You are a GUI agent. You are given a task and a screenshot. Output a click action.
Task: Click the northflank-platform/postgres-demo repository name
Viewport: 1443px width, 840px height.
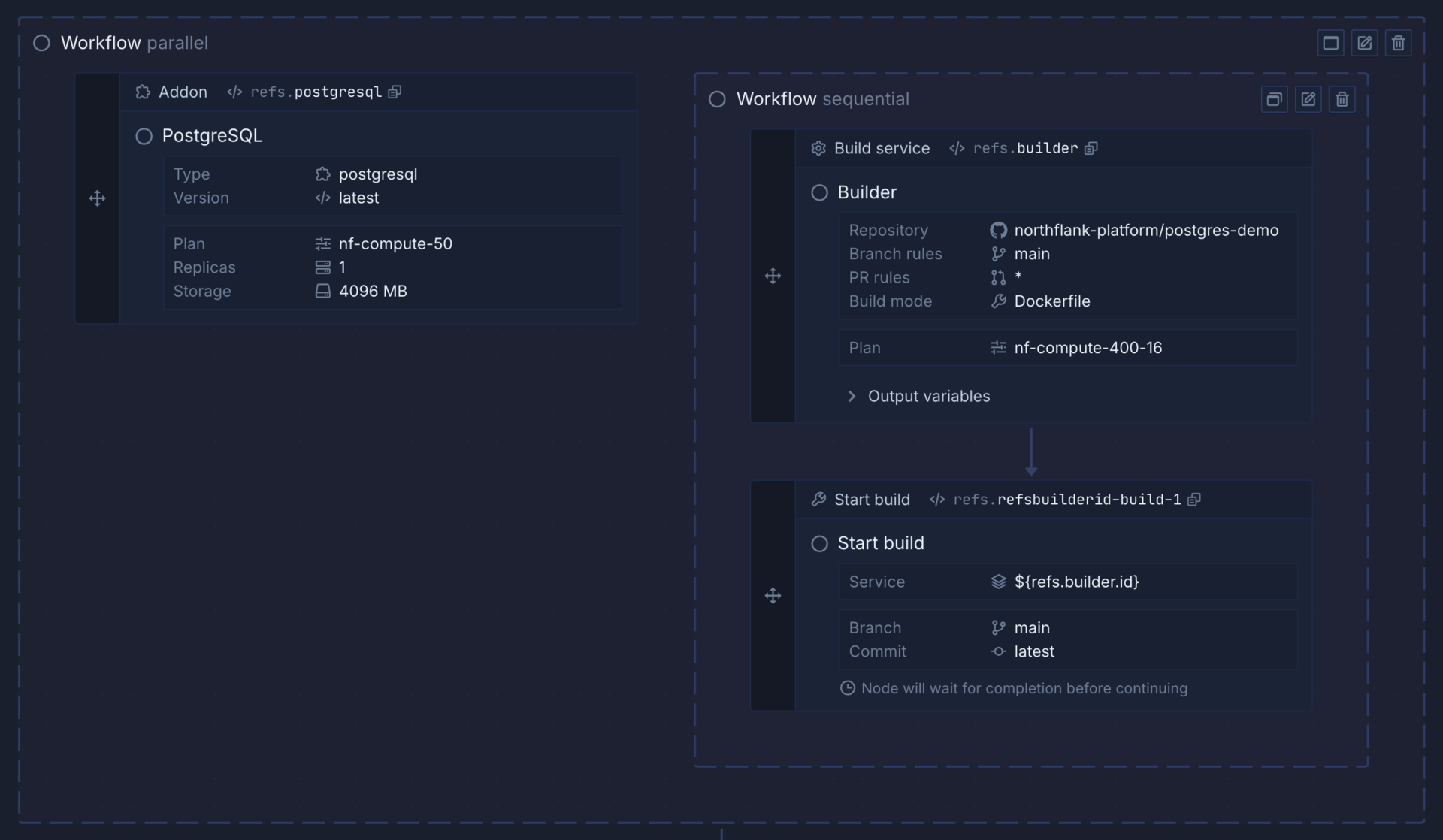click(x=1146, y=230)
